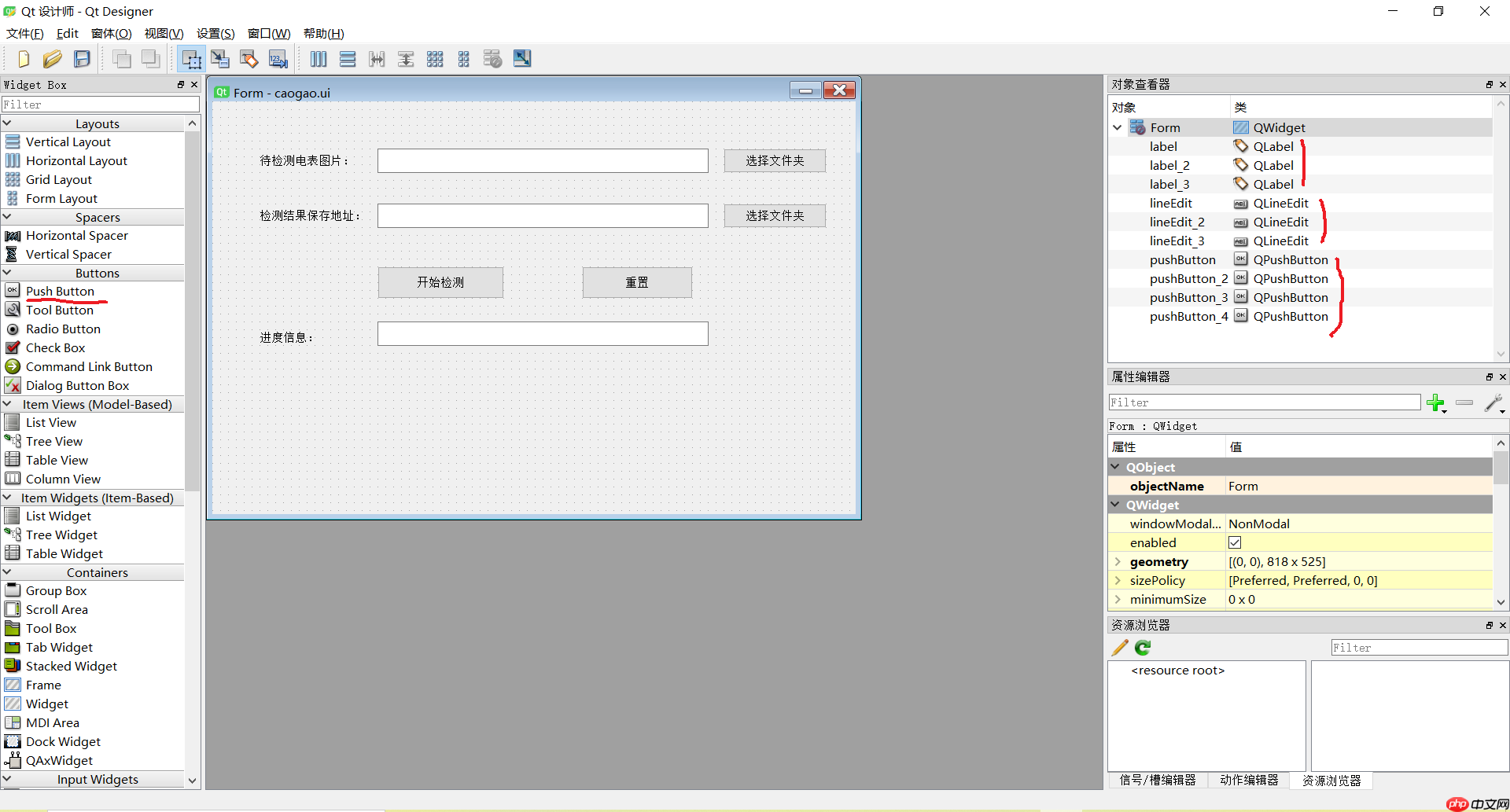The height and width of the screenshot is (812, 1510).
Task: Click the Edit Resources pencil icon
Action: 1119,647
